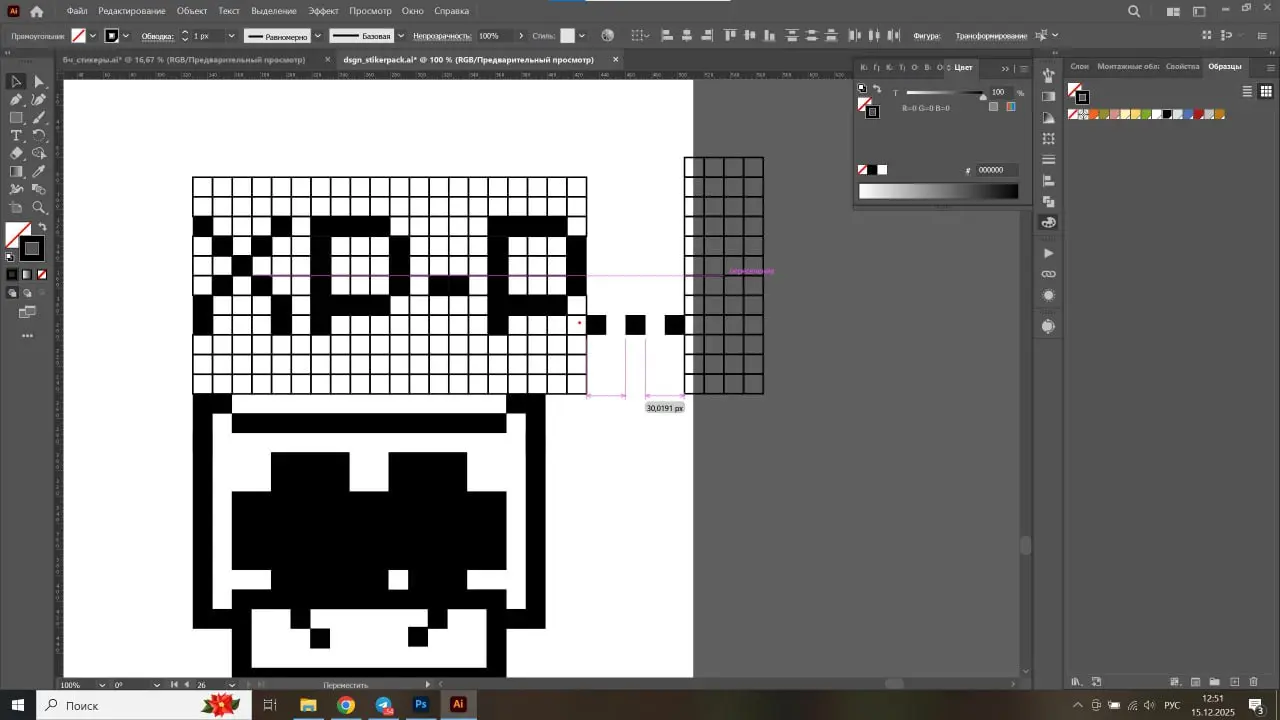This screenshot has height=720, width=1280.
Task: Open the Эффект menu
Action: pos(324,11)
